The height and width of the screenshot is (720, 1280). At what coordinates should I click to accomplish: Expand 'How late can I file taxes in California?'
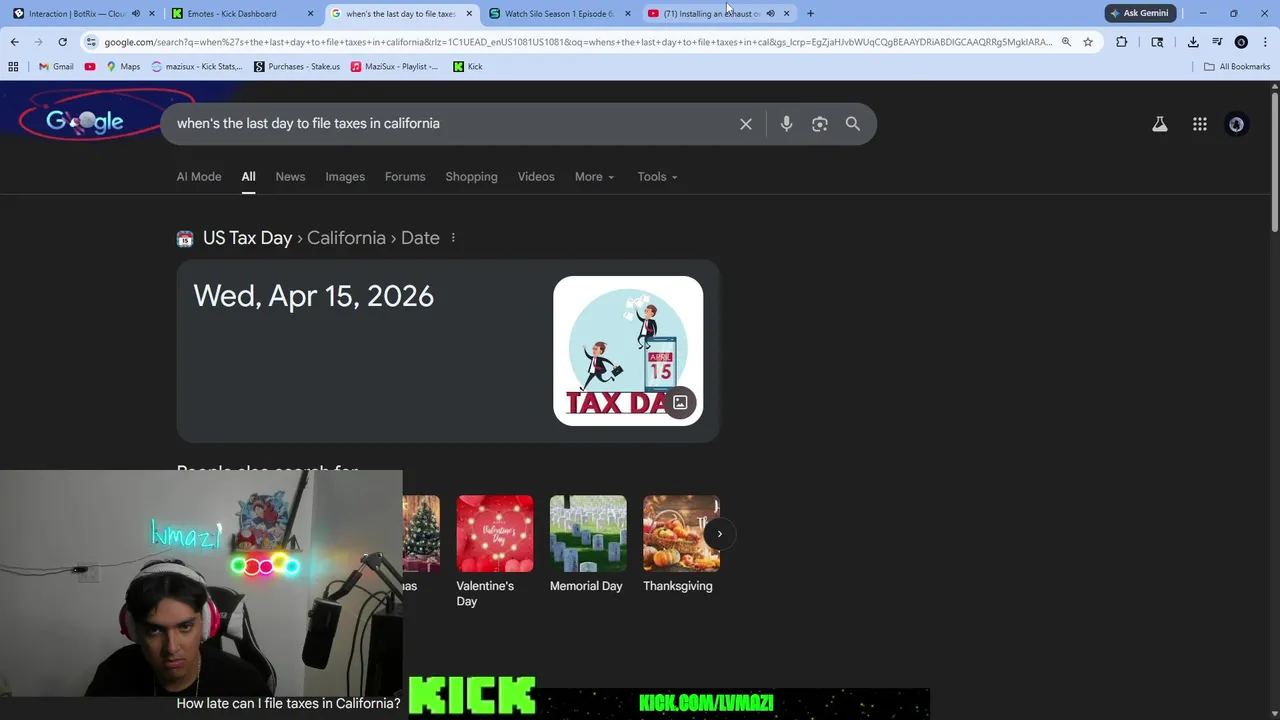click(288, 703)
